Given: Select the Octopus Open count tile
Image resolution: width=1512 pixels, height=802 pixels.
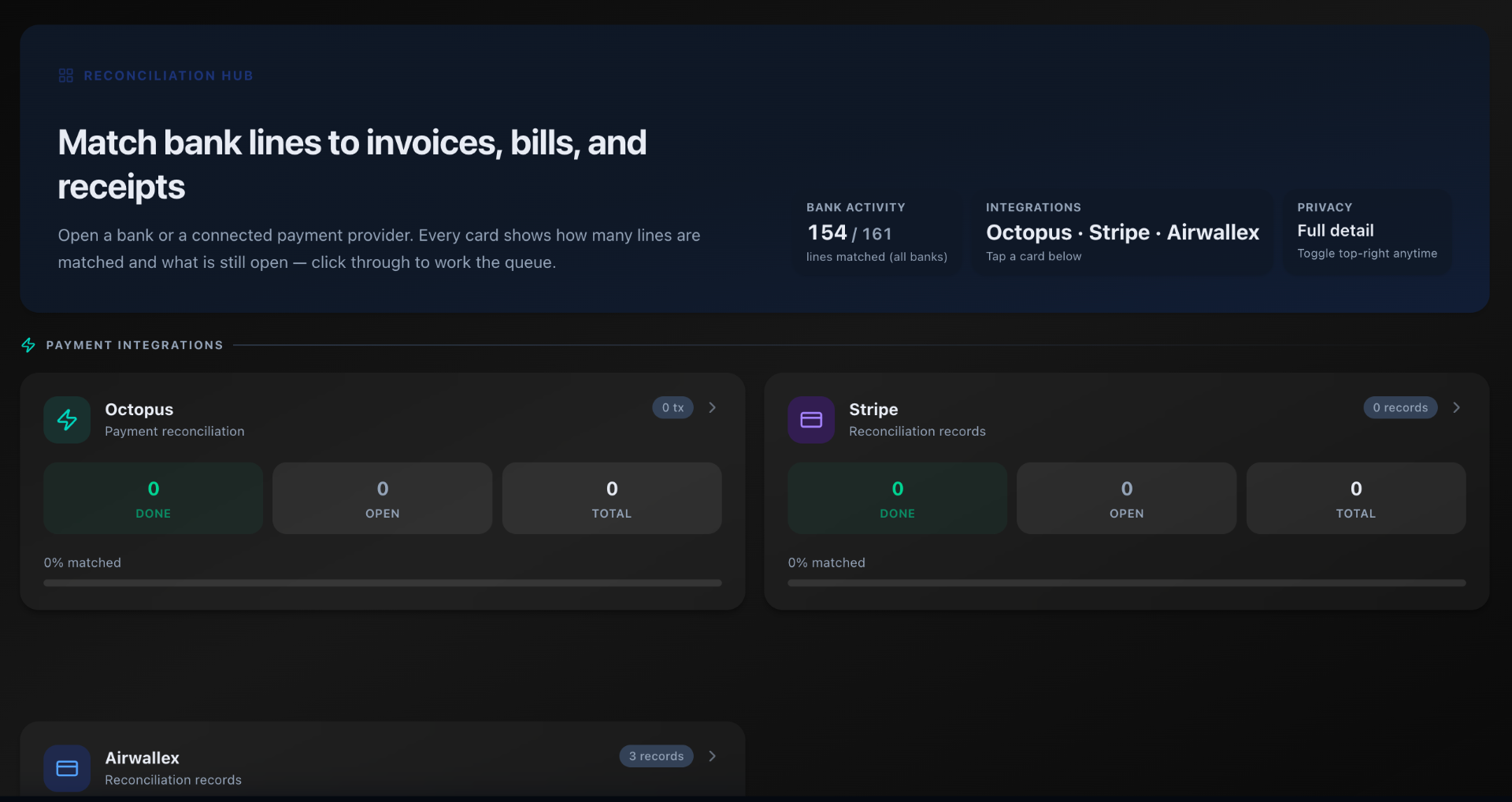Looking at the screenshot, I should tap(383, 499).
